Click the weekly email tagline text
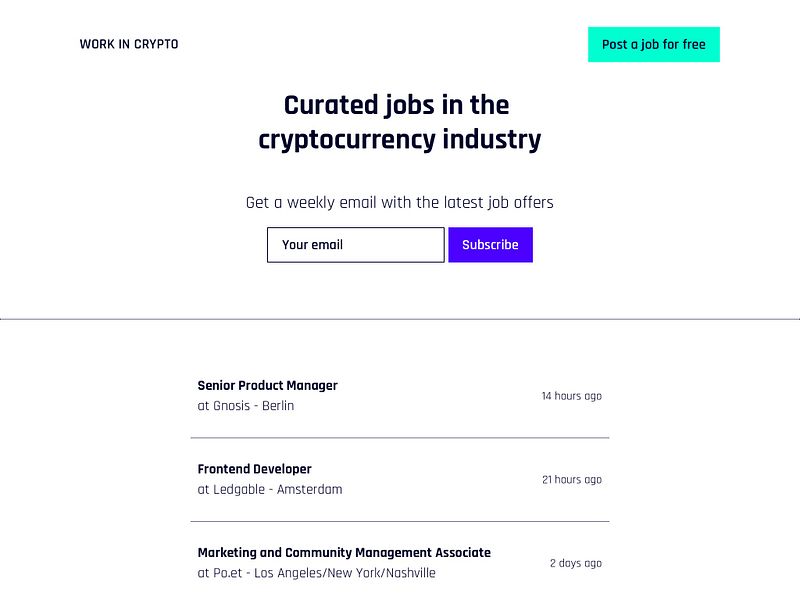Viewport: 800px width, 600px height. pos(399,202)
